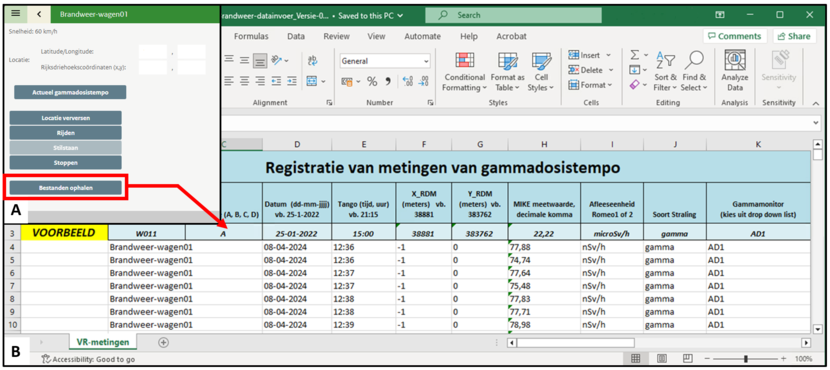The height and width of the screenshot is (370, 830).
Task: Open Alignment settings dialog launcher
Action: coord(329,103)
